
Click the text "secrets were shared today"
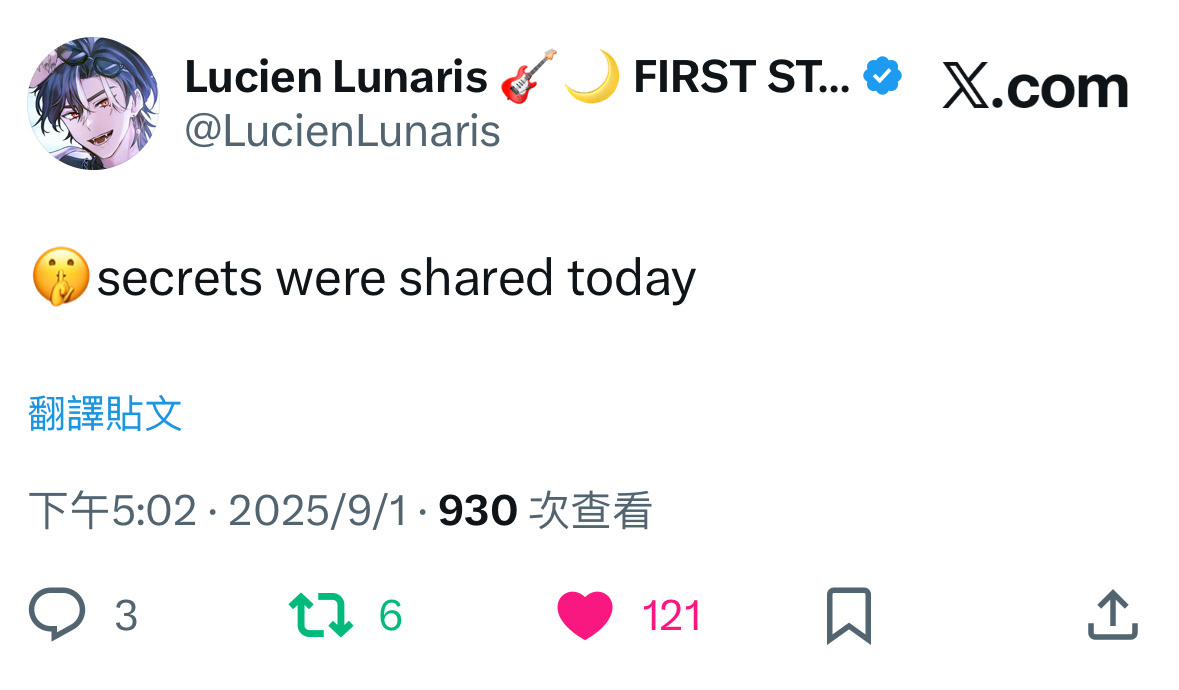click(396, 279)
